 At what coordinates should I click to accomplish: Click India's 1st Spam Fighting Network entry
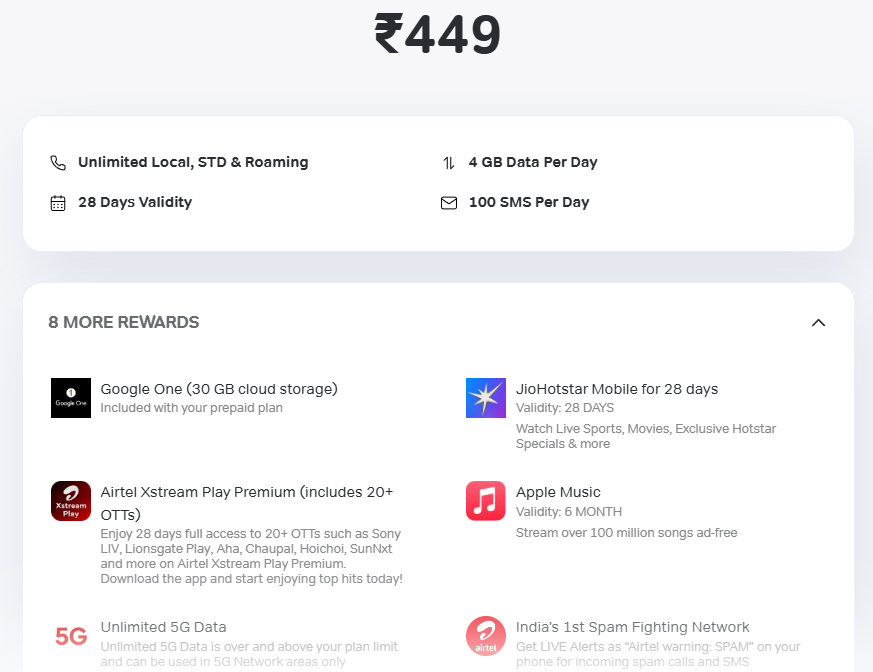point(633,627)
